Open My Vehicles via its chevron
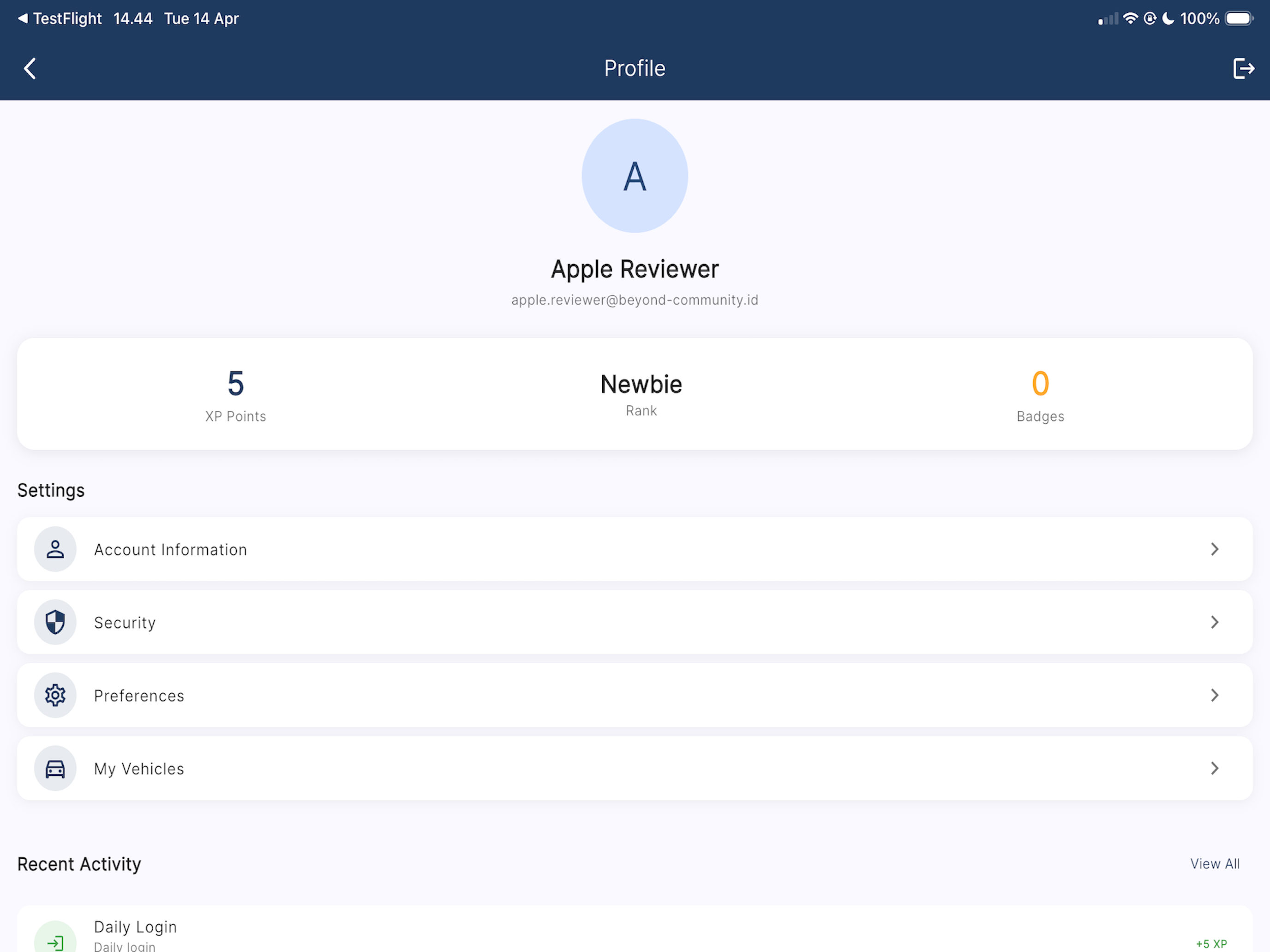 tap(1214, 768)
